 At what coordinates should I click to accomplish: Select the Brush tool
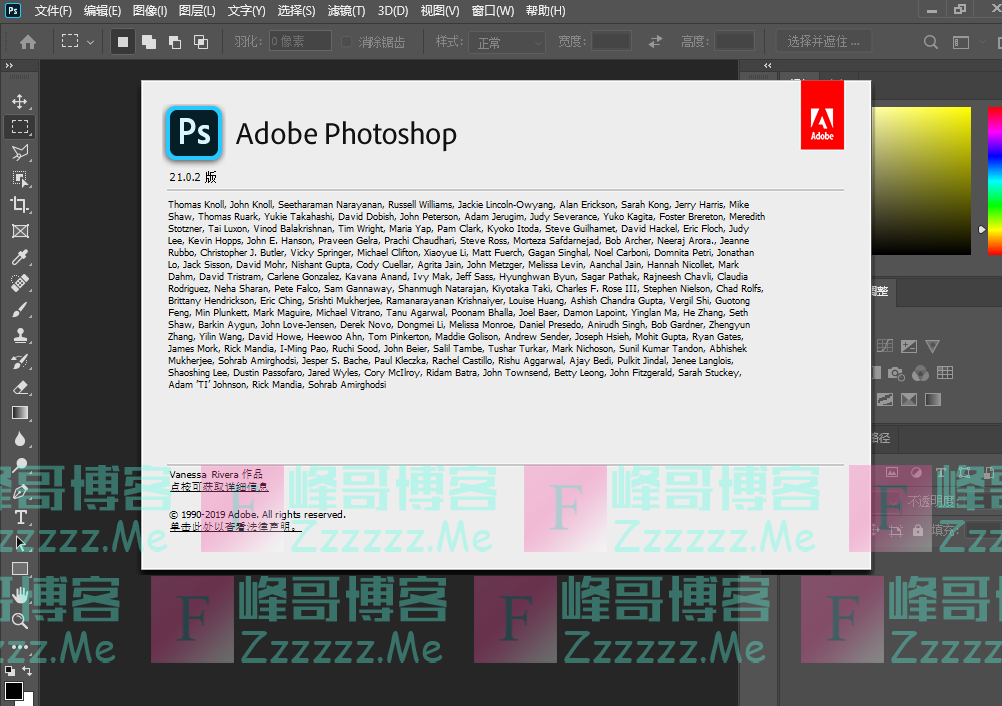20,309
